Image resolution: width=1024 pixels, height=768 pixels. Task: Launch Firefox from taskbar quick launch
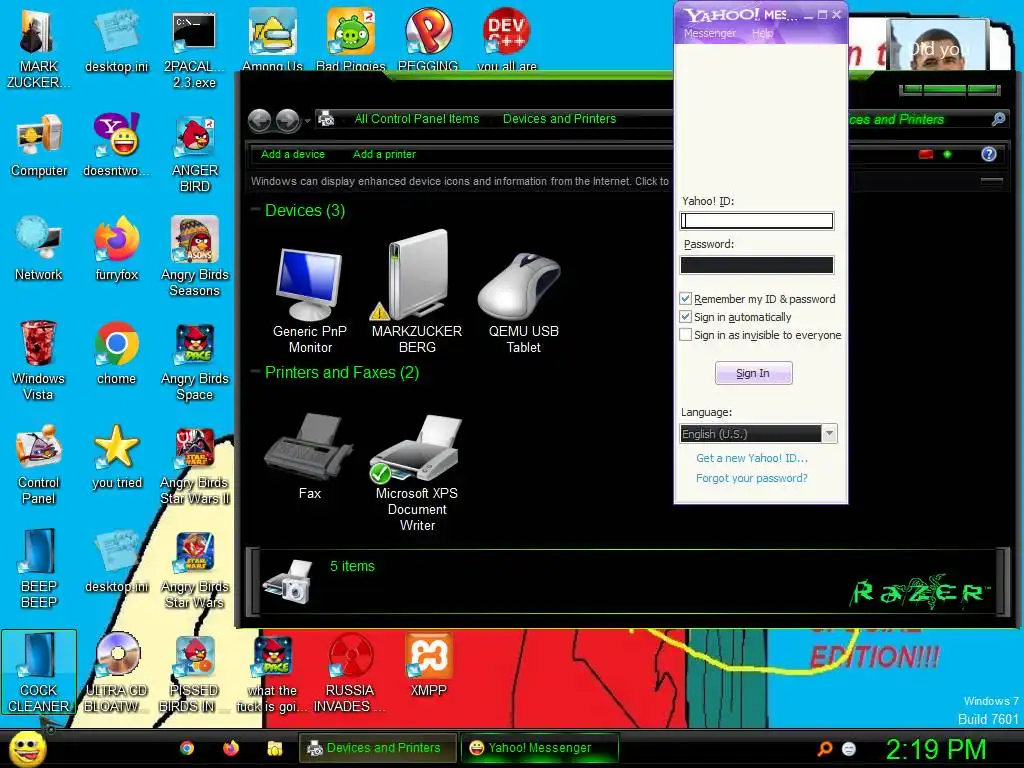[231, 748]
